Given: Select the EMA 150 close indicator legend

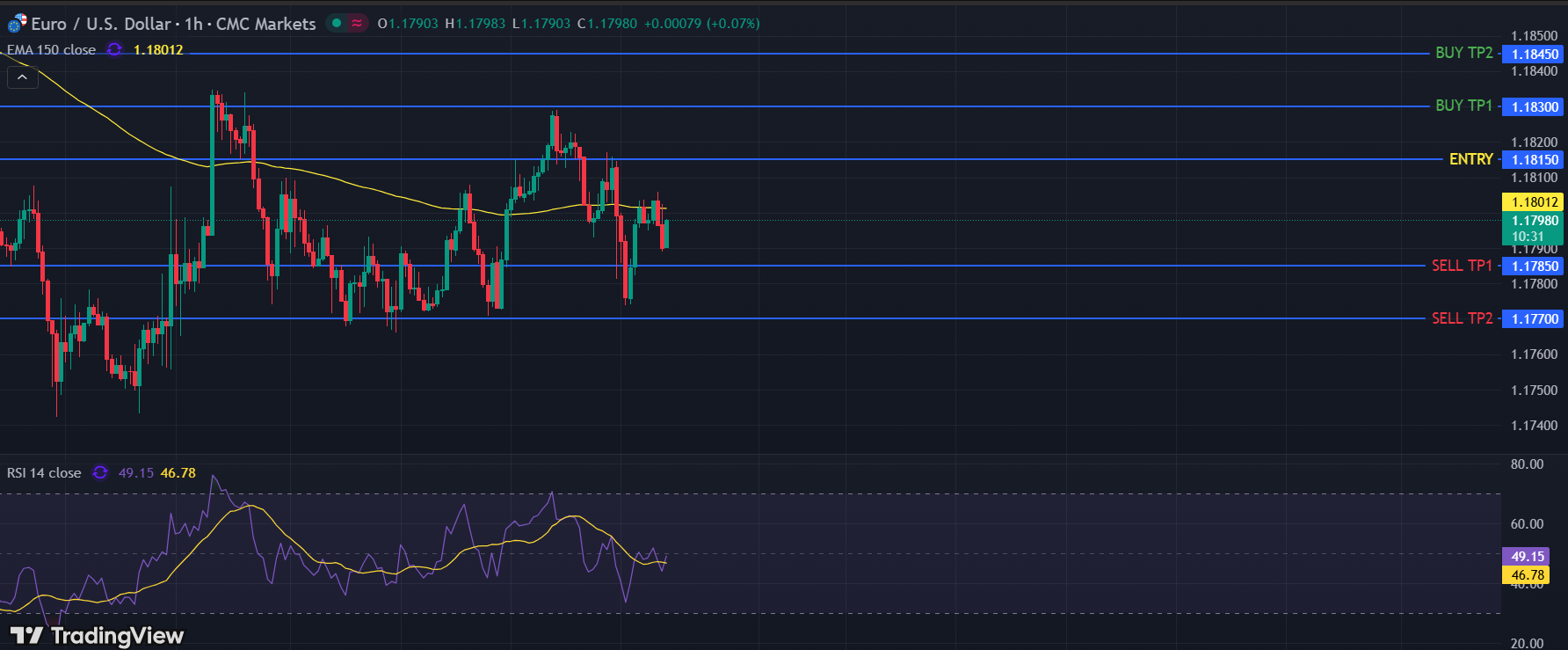Looking at the screenshot, I should 51,50.
